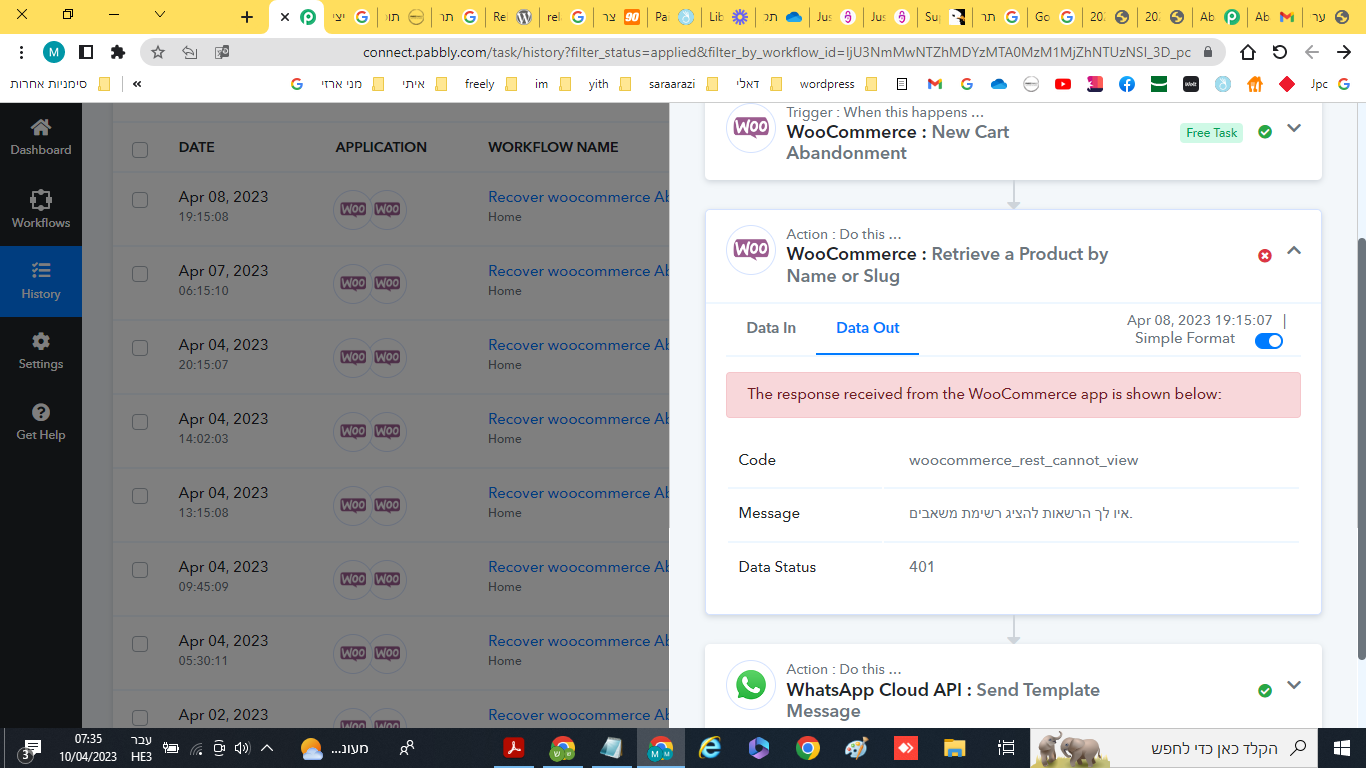Click the task panel vertical scrollbar

point(1361,447)
